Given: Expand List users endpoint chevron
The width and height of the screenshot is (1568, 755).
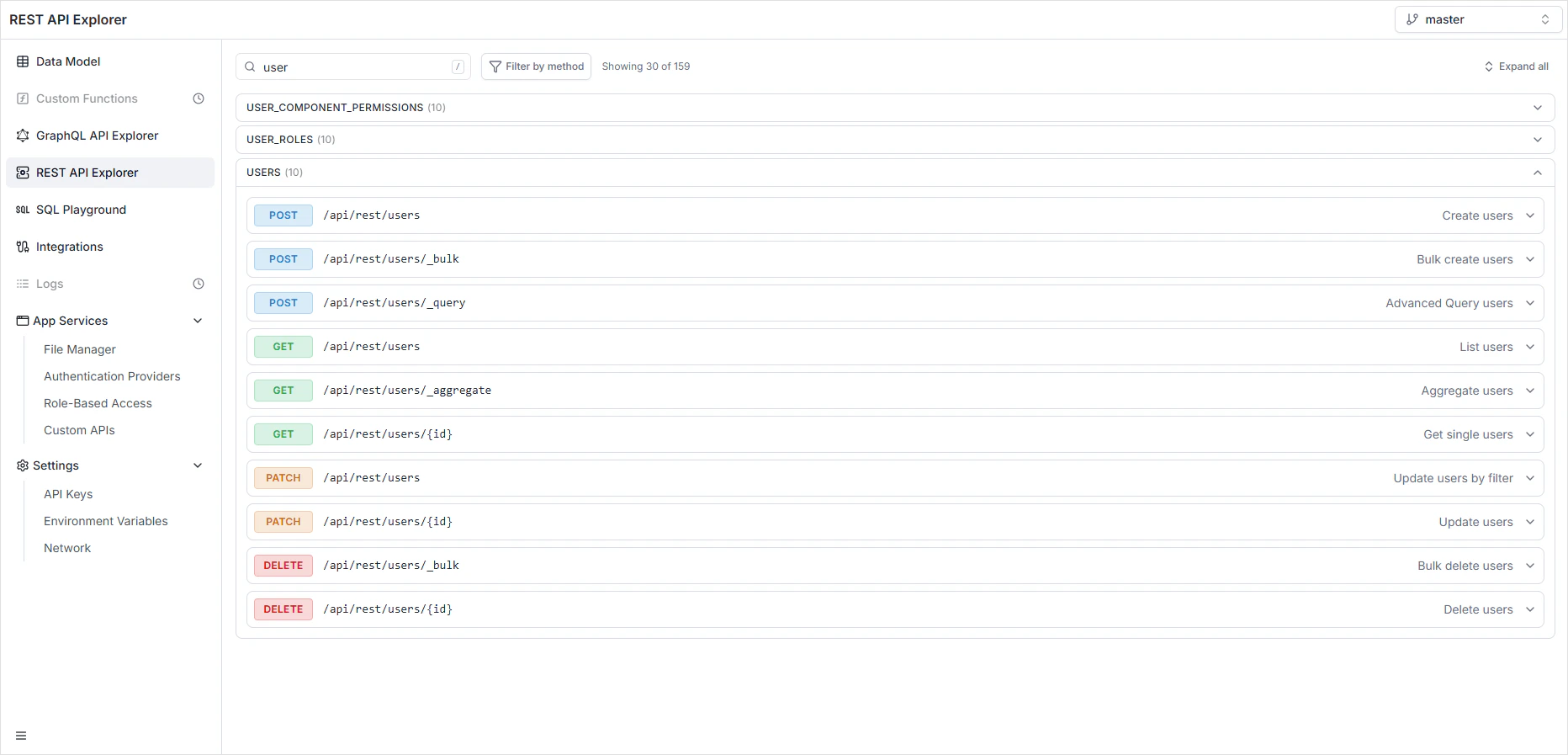Looking at the screenshot, I should click(1530, 347).
